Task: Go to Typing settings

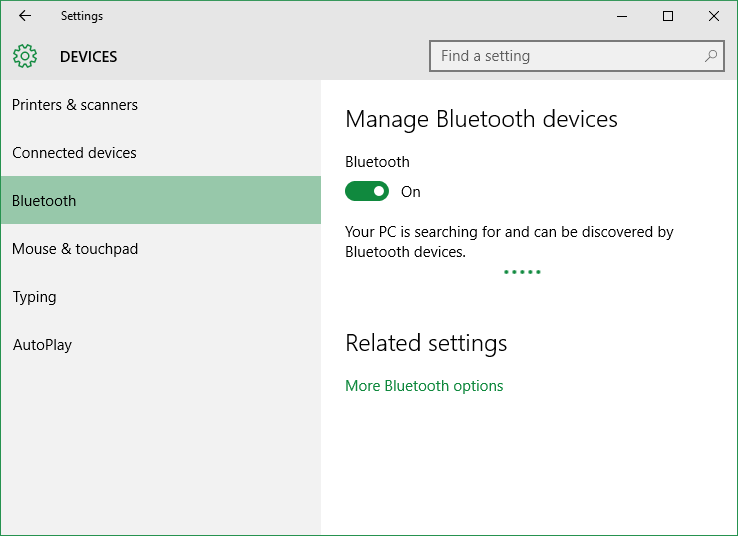Action: click(161, 296)
